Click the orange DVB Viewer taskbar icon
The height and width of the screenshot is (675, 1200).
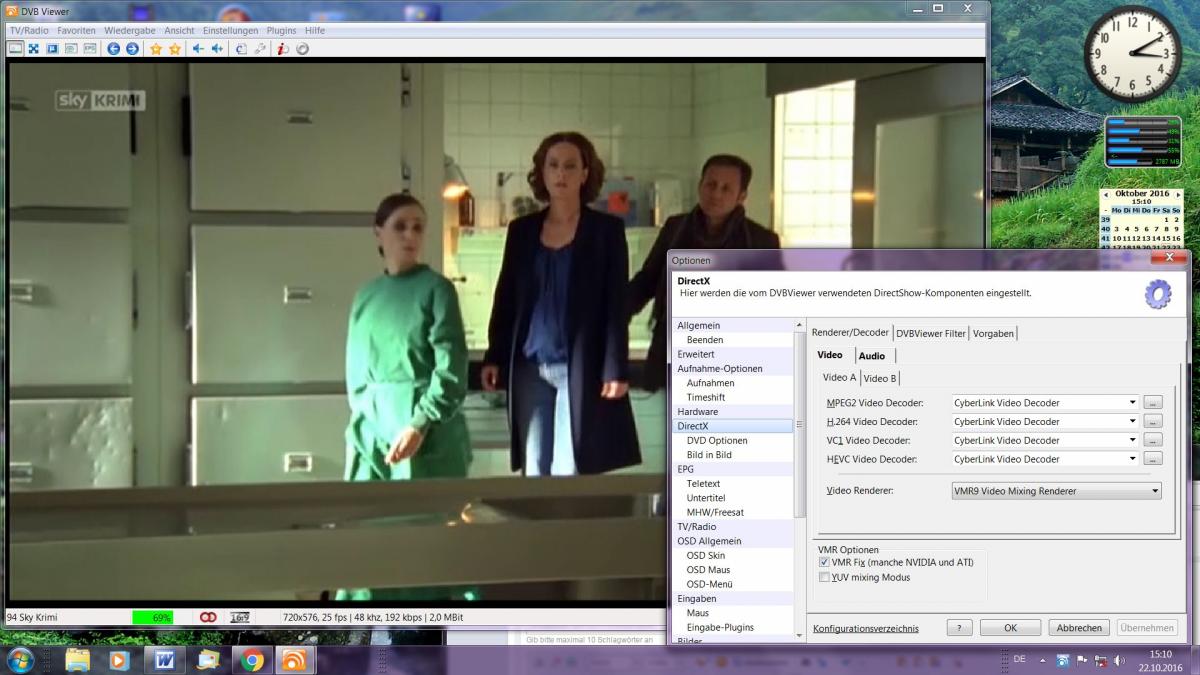coord(295,660)
